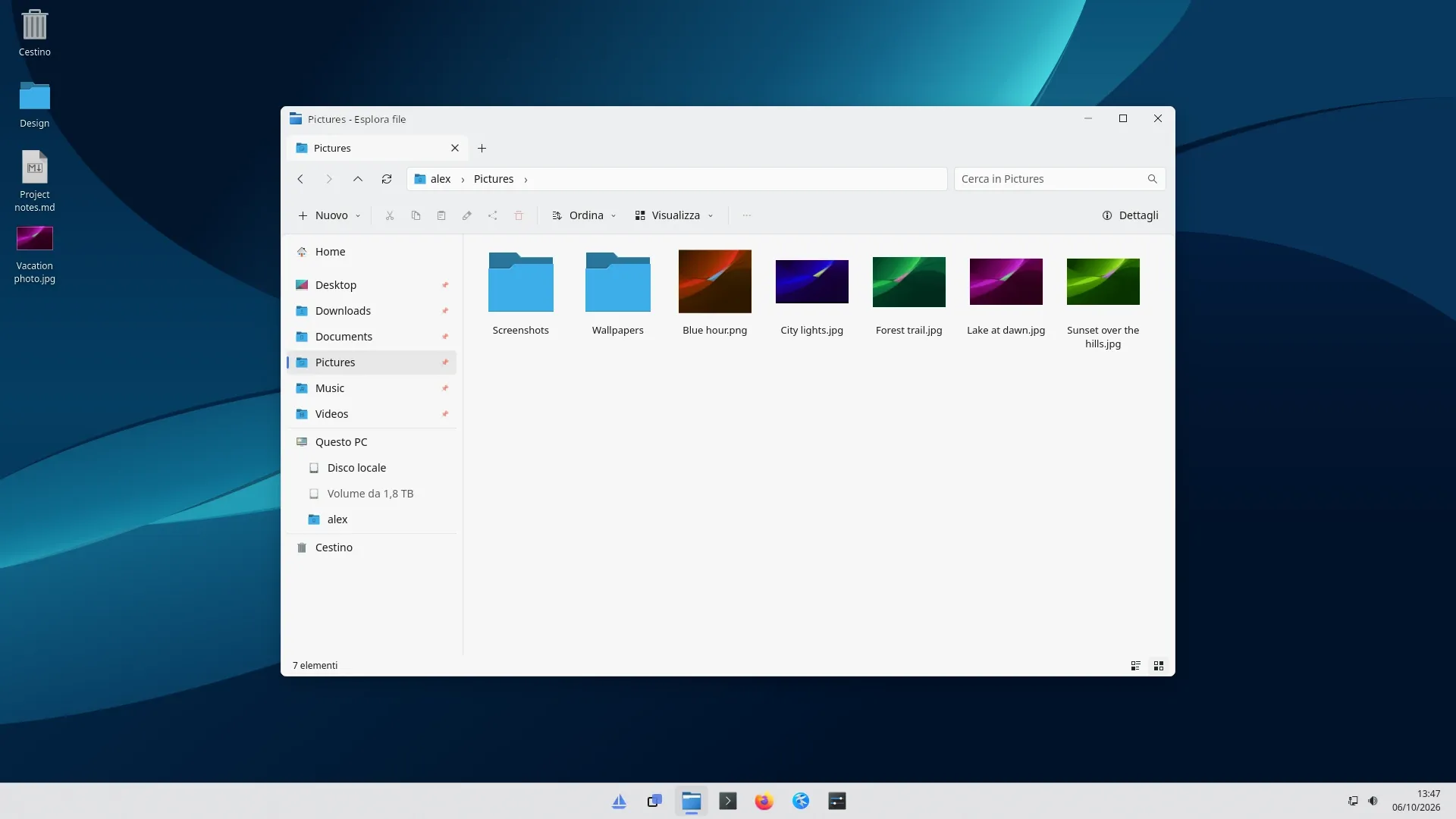Switch to grid icons view in status bar
The image size is (1456, 819).
[x=1159, y=666]
